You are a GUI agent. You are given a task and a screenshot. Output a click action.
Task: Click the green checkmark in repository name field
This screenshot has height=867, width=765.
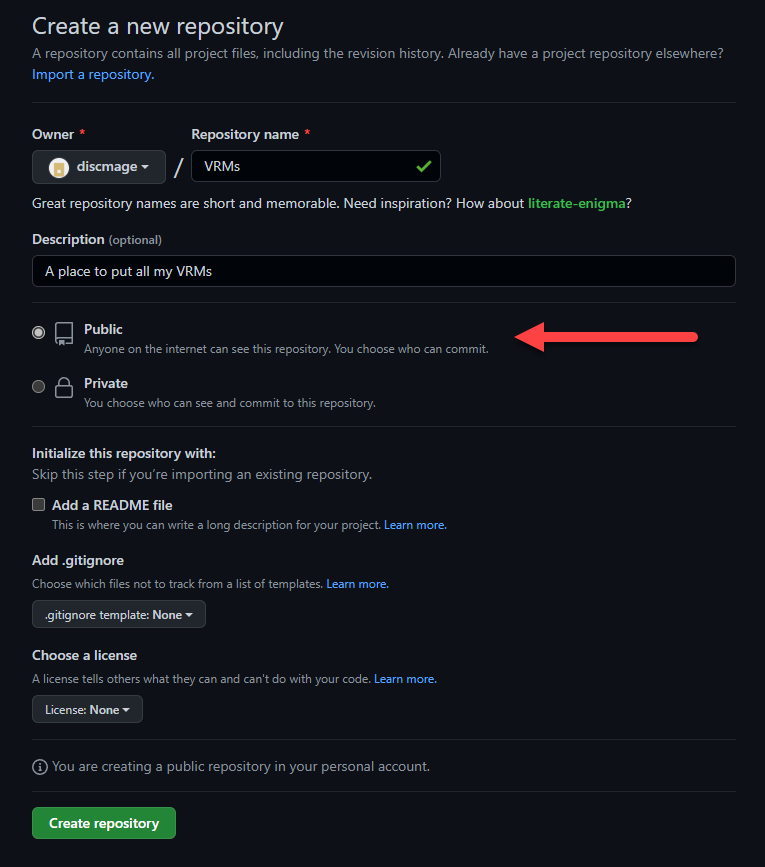pos(424,166)
